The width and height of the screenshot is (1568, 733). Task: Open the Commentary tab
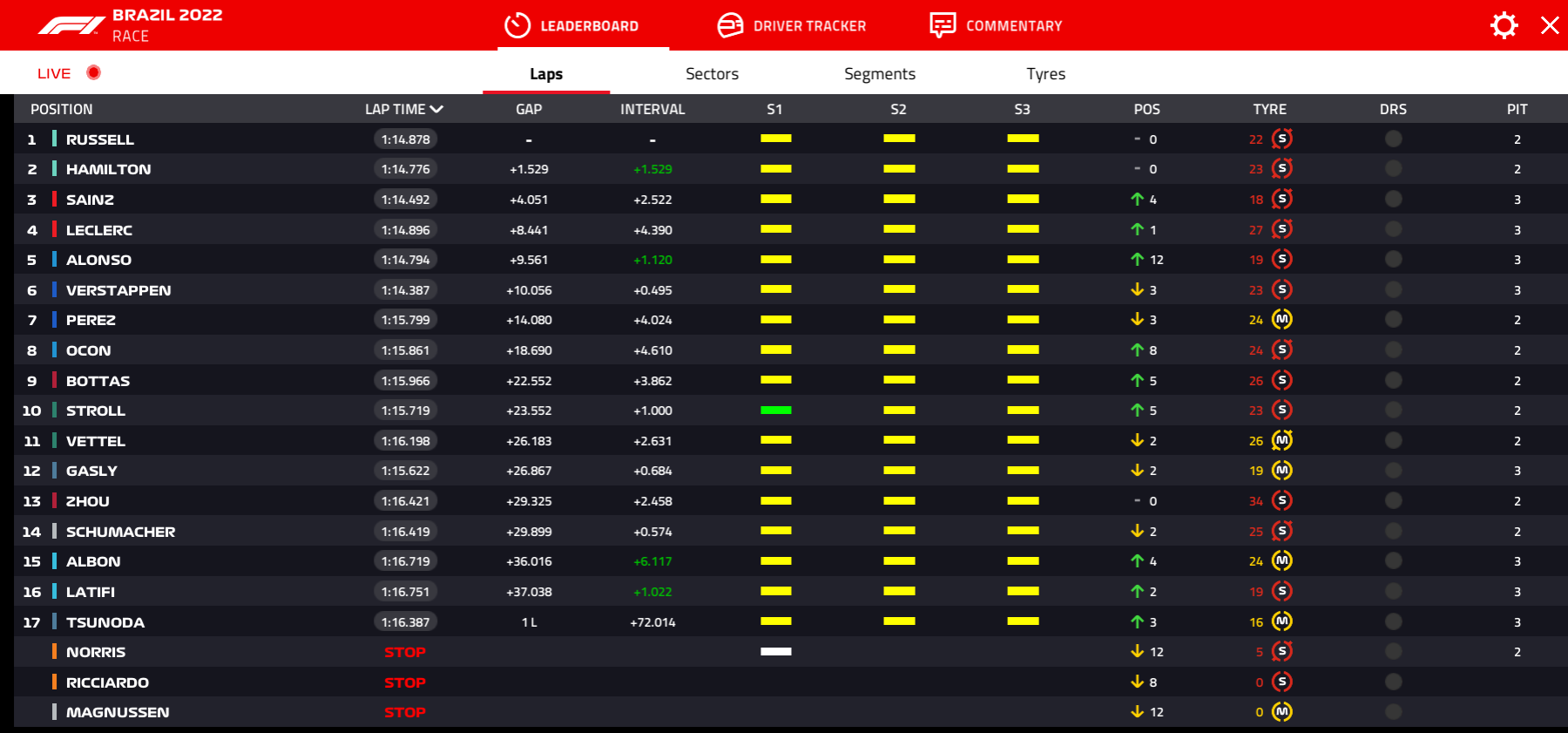coord(996,25)
